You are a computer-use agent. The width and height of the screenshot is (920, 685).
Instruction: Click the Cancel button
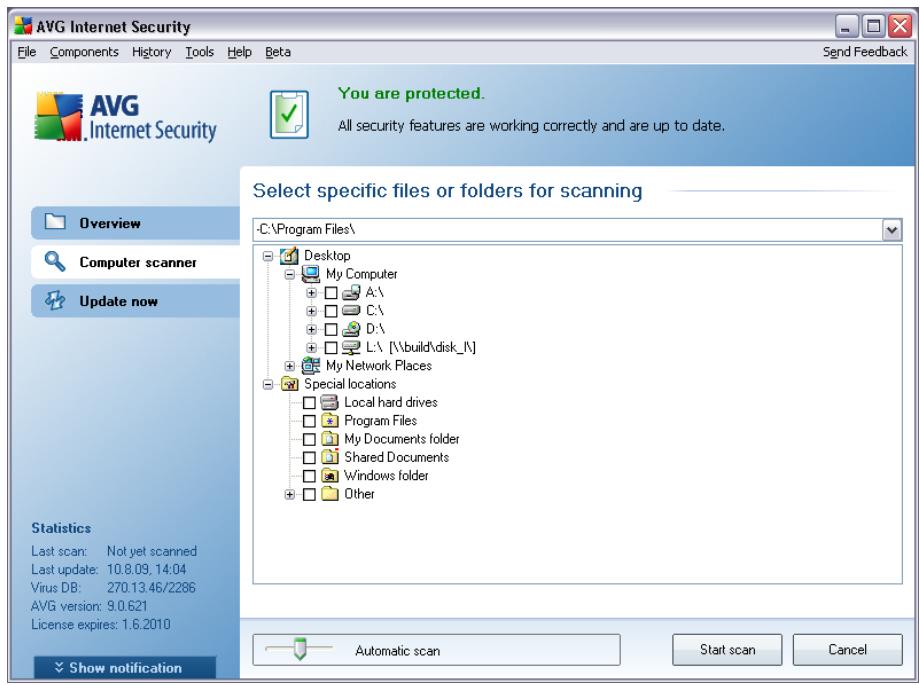click(847, 649)
